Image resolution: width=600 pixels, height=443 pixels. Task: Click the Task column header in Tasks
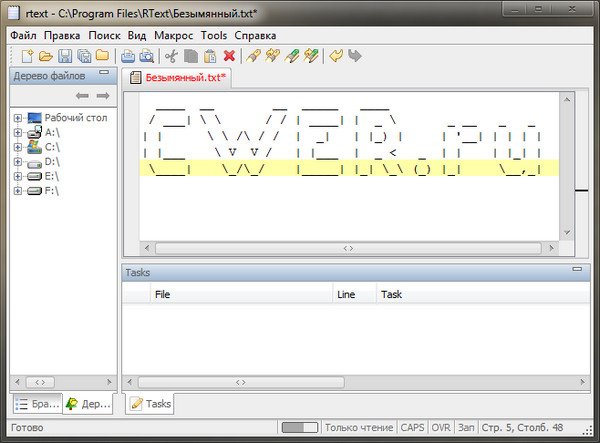point(483,294)
